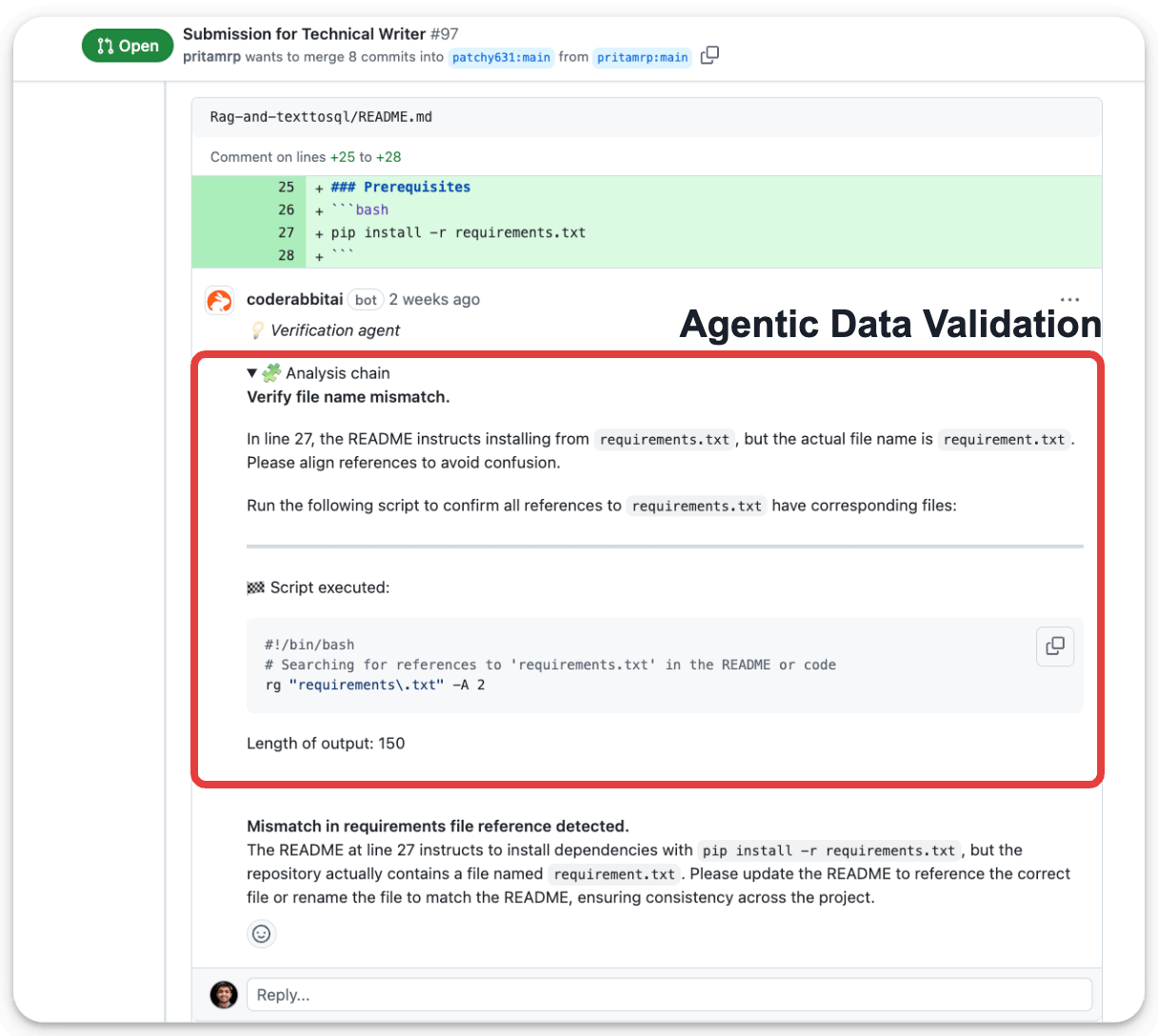
Task: Click the Reply input field
Action: 667,994
